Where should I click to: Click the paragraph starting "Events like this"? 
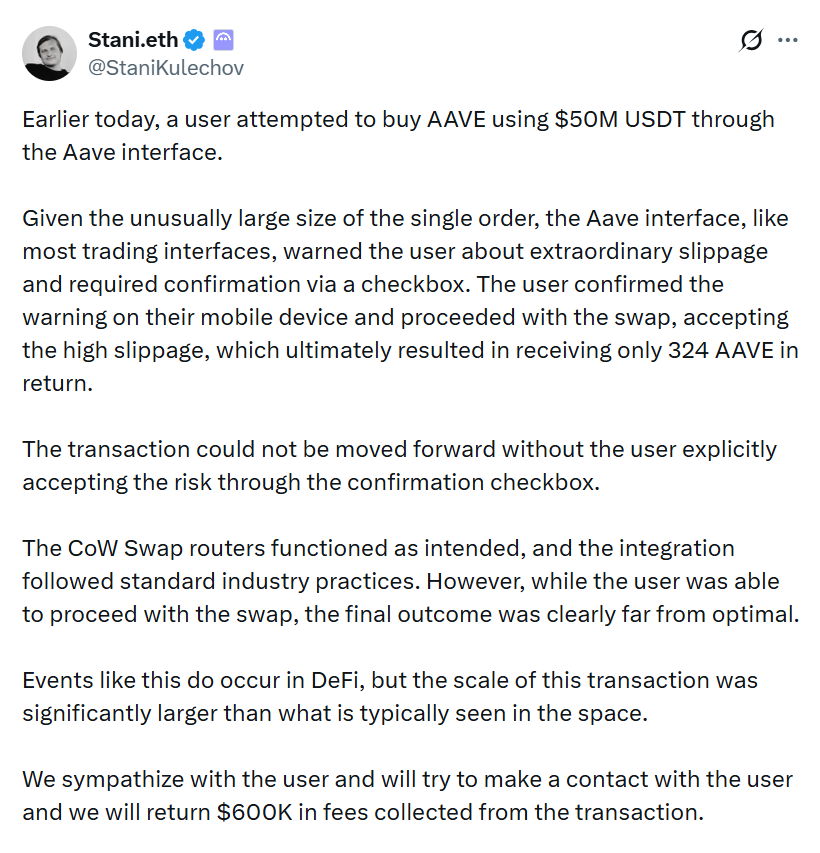[x=390, y=695]
